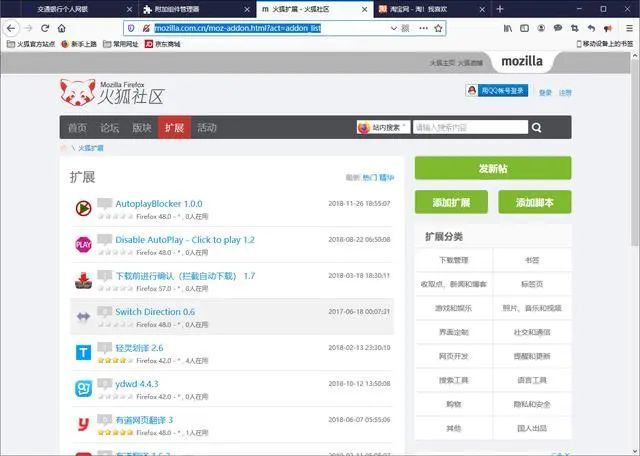
Task: Select the 国人出品 category
Action: [x=532, y=428]
